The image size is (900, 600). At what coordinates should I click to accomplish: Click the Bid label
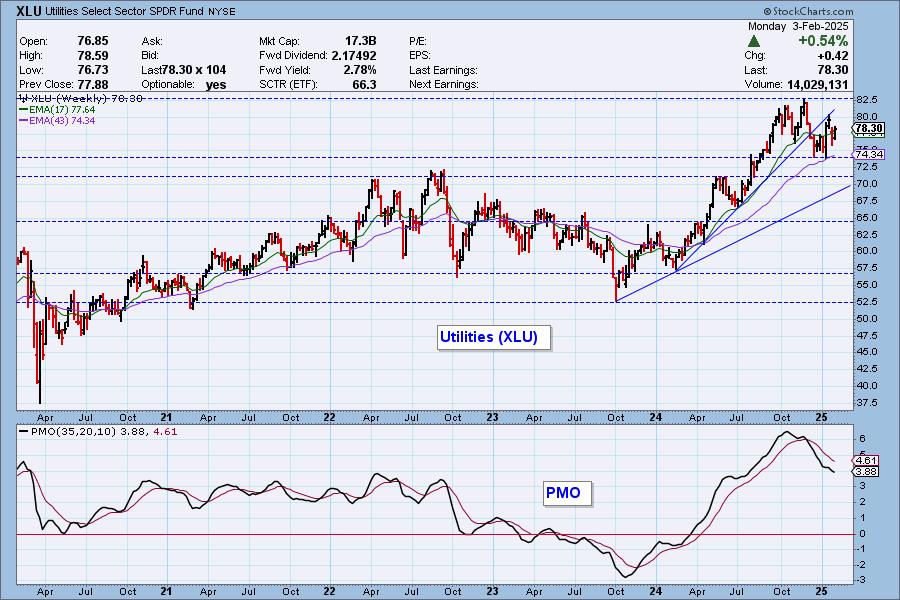pyautogui.click(x=150, y=56)
